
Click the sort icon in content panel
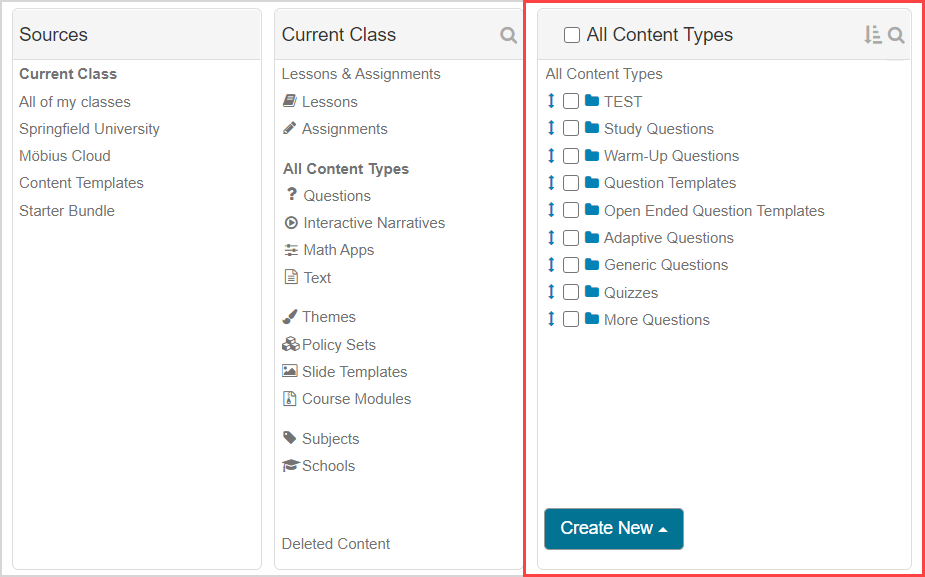click(872, 35)
